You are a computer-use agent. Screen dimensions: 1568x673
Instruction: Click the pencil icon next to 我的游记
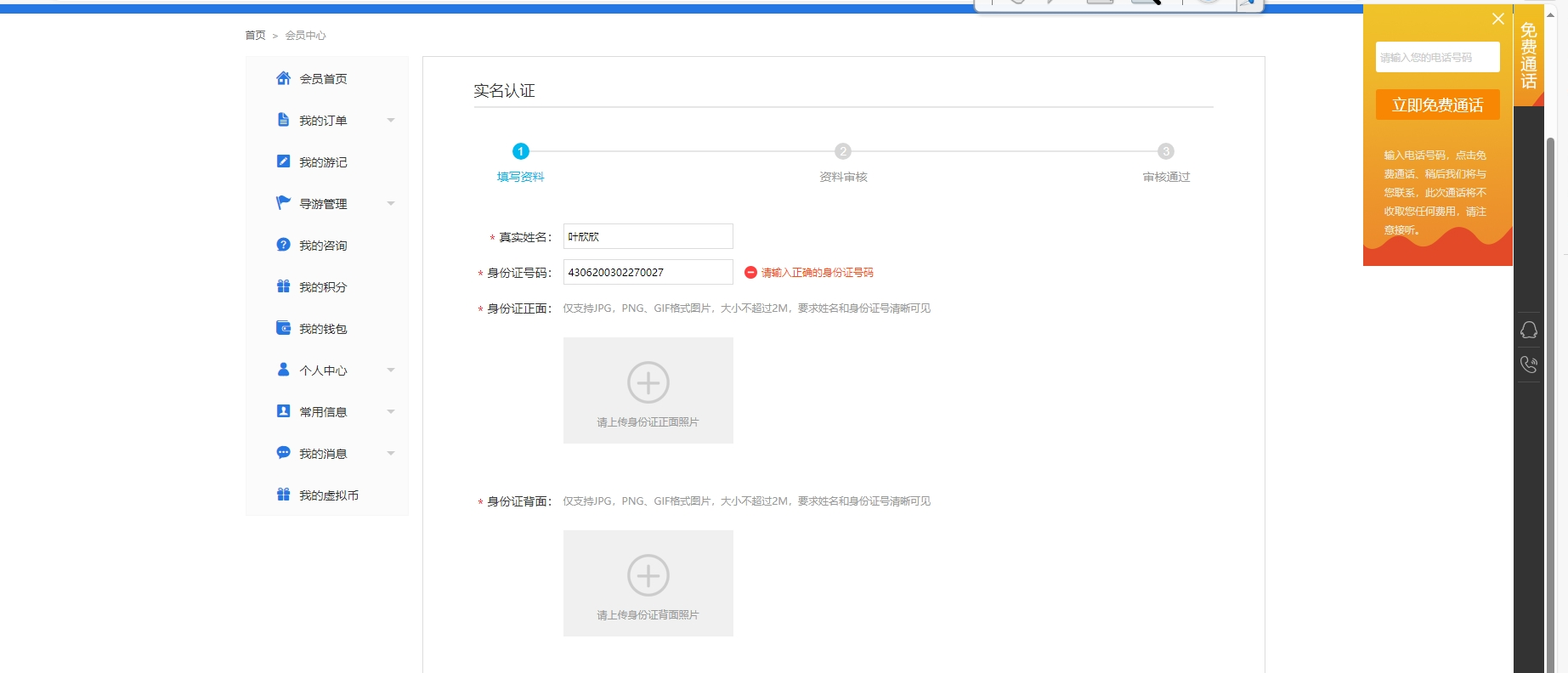click(283, 161)
